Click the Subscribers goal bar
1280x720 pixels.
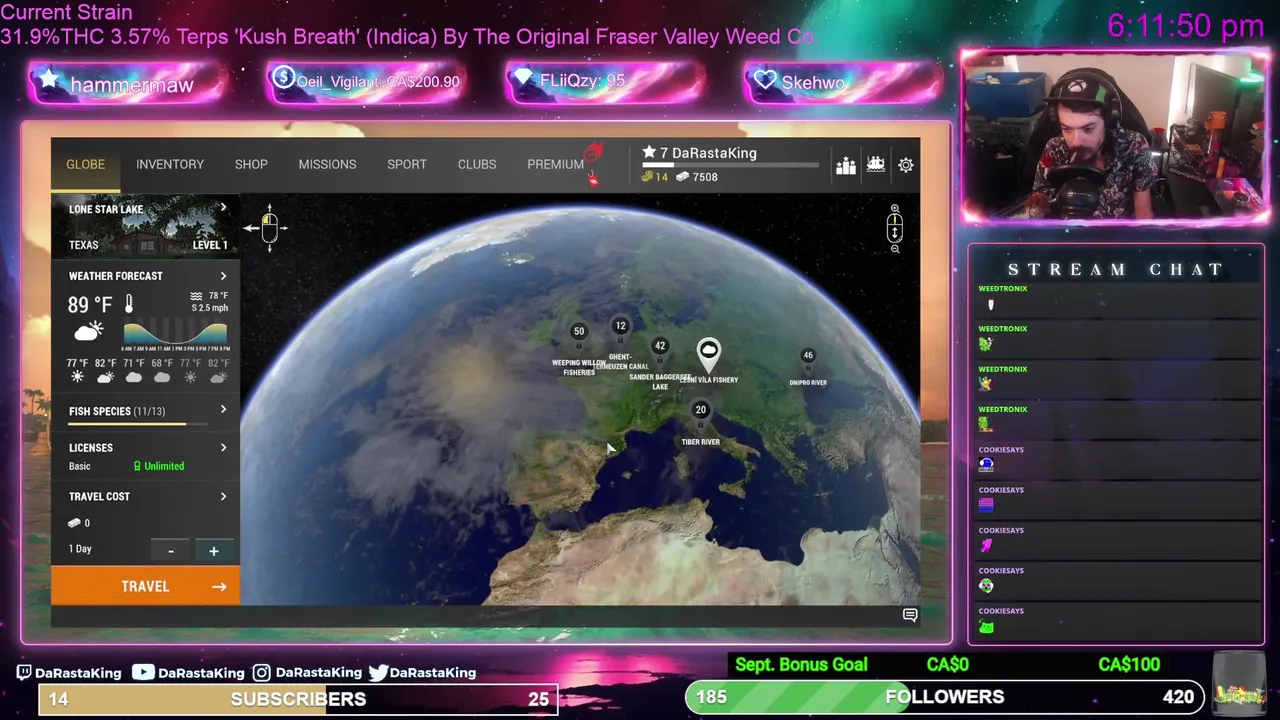(298, 699)
